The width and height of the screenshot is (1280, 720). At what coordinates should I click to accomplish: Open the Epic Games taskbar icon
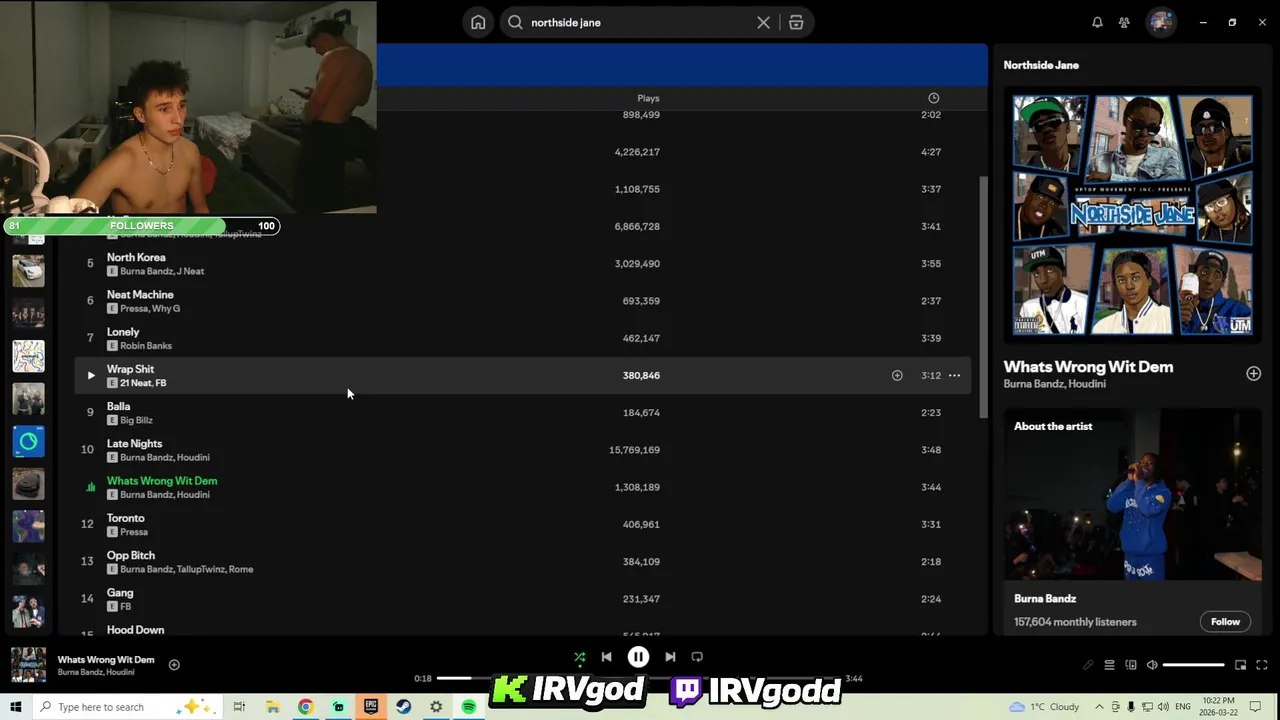coord(371,707)
